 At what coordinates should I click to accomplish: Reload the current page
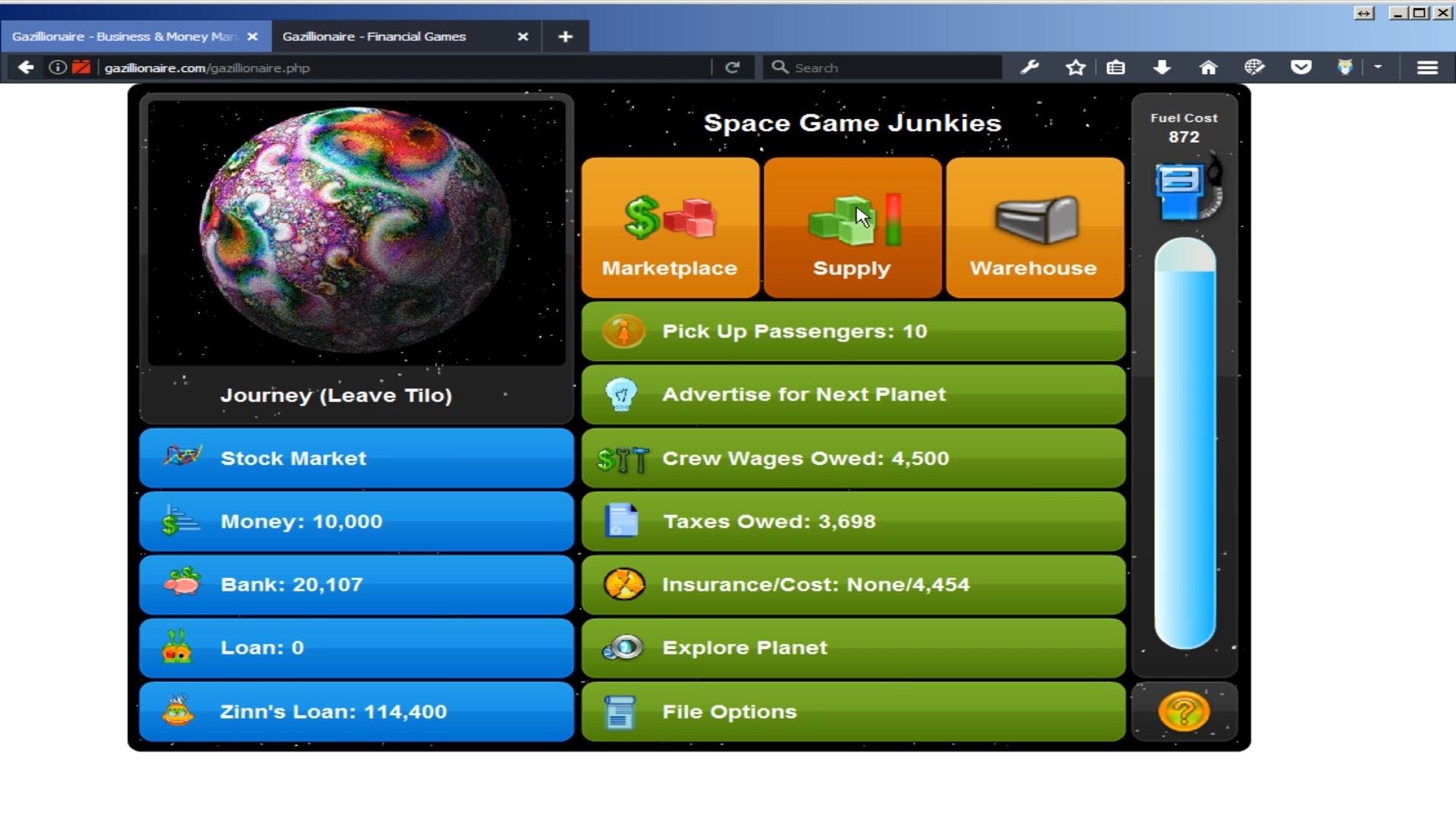732,67
